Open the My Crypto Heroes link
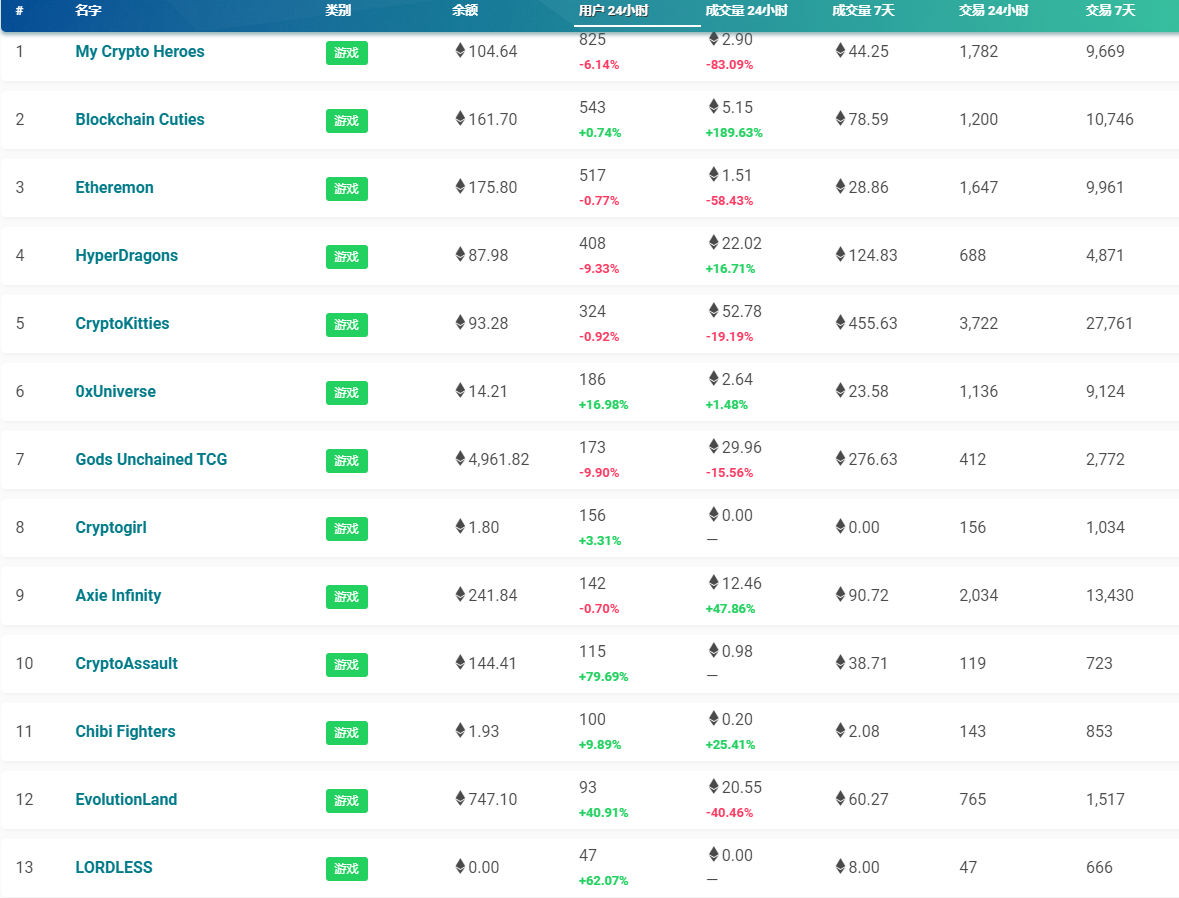Screen dimensions: 1179x898 (x=140, y=52)
